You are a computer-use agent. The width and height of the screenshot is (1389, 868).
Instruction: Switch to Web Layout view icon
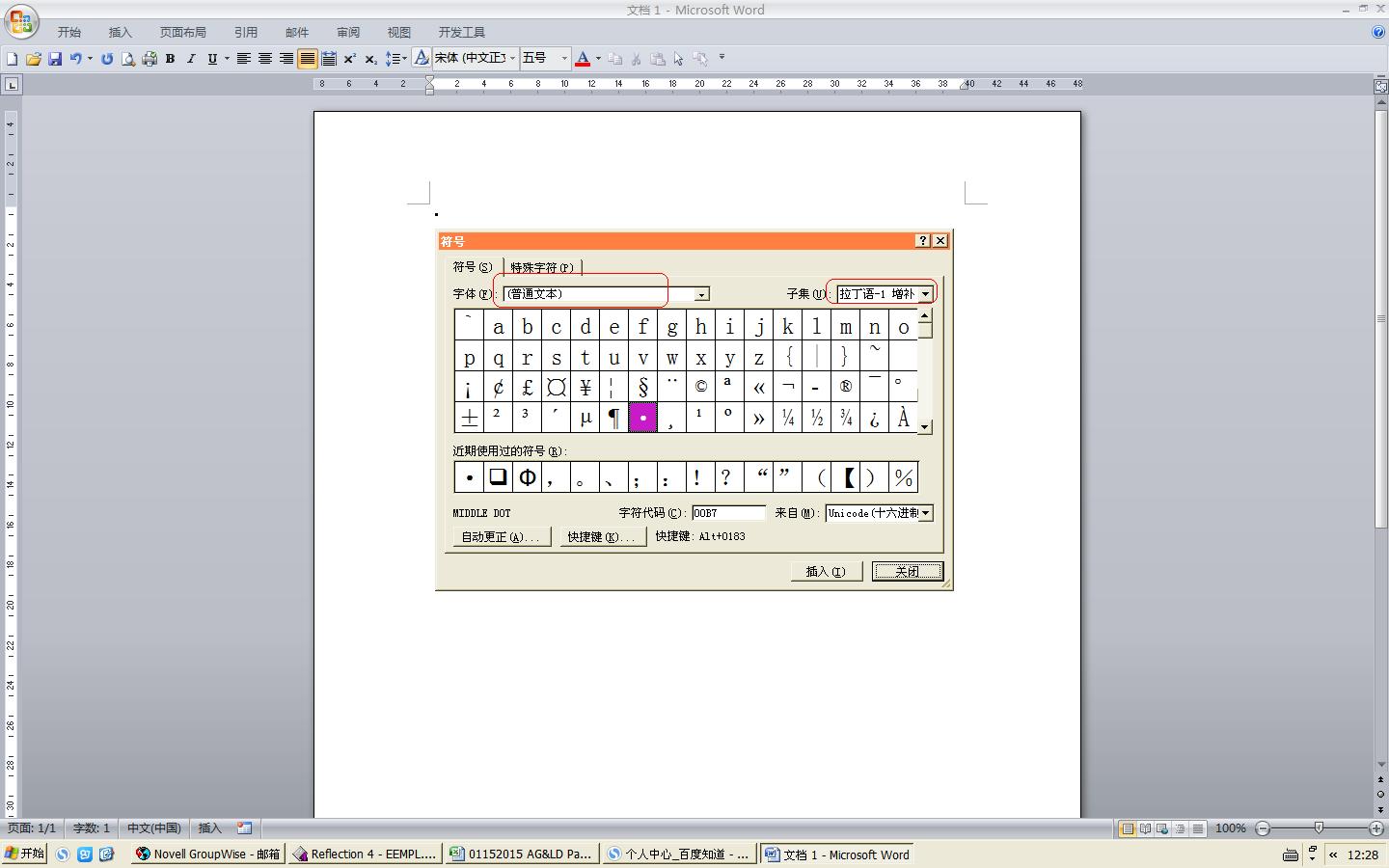tap(1162, 828)
